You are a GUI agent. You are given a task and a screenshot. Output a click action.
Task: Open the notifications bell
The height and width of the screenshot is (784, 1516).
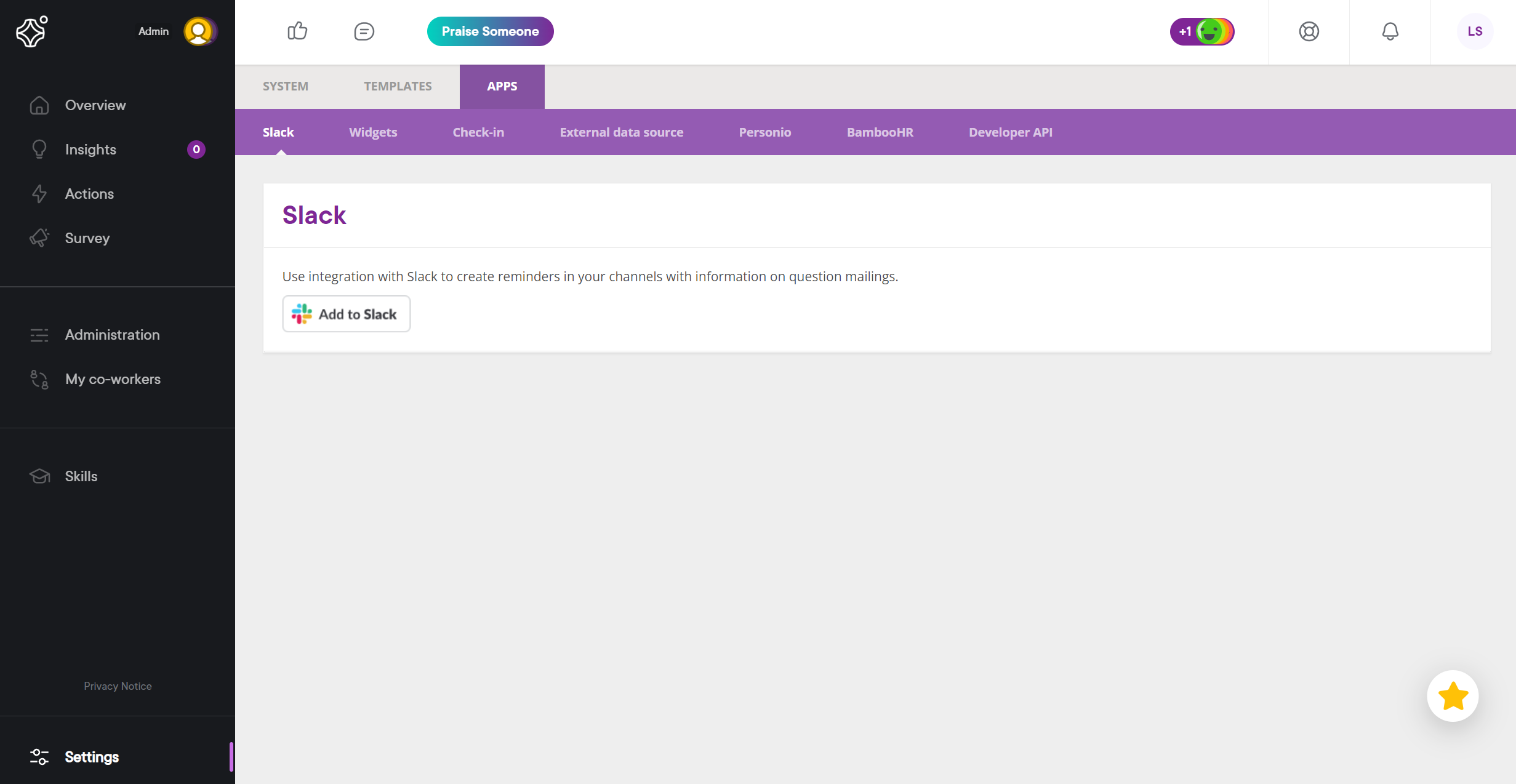click(1390, 31)
